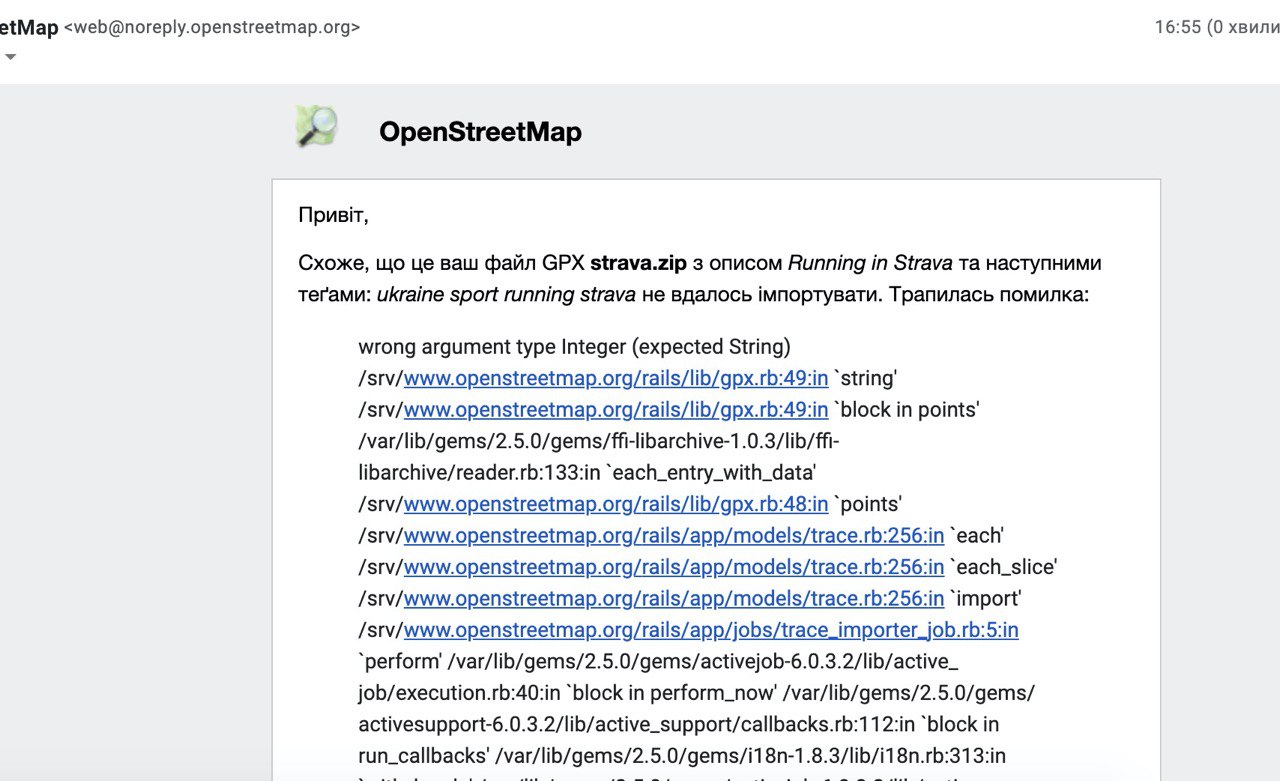Click line containing 'i18n-1.8.3/lib/i18n.rb:313:in'

(682, 755)
